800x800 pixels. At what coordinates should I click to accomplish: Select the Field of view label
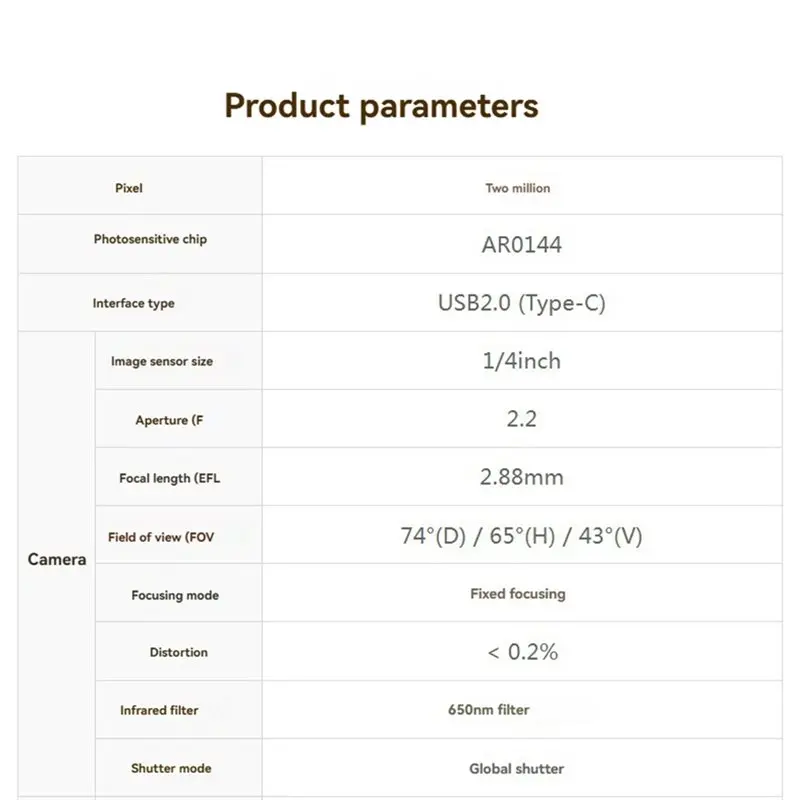(x=161, y=537)
